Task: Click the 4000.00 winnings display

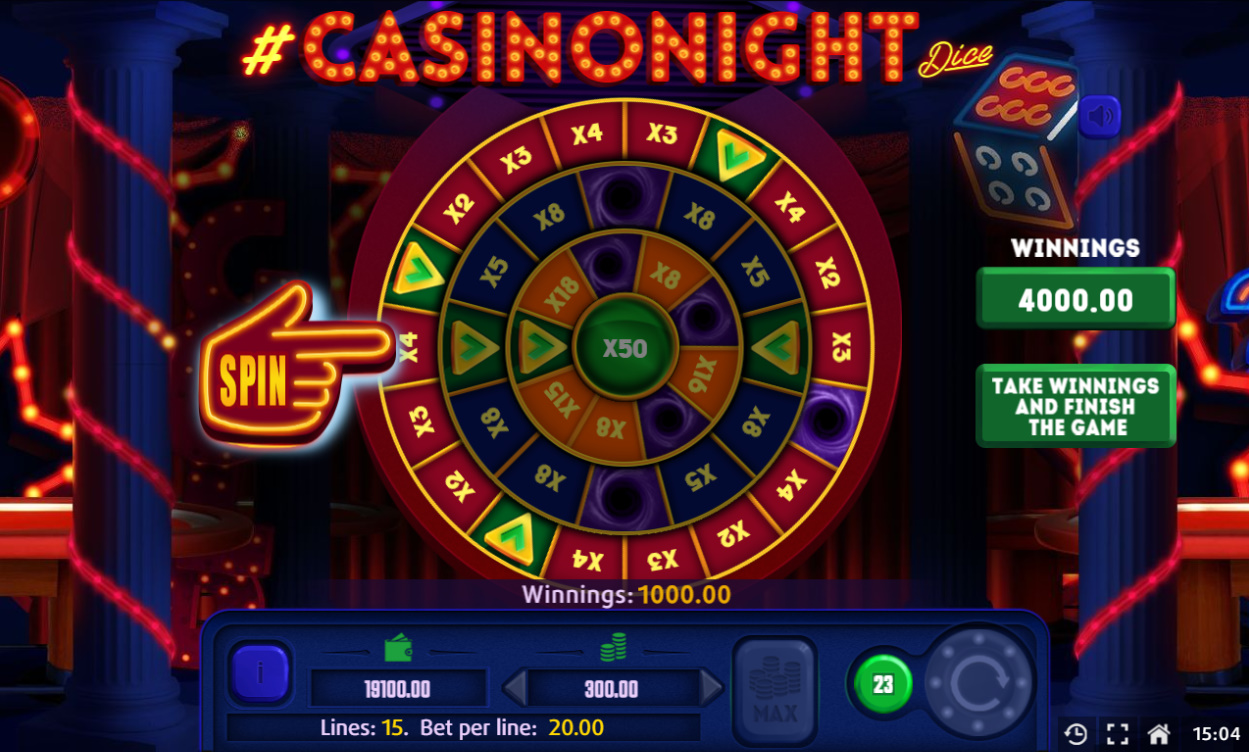Action: click(1075, 299)
